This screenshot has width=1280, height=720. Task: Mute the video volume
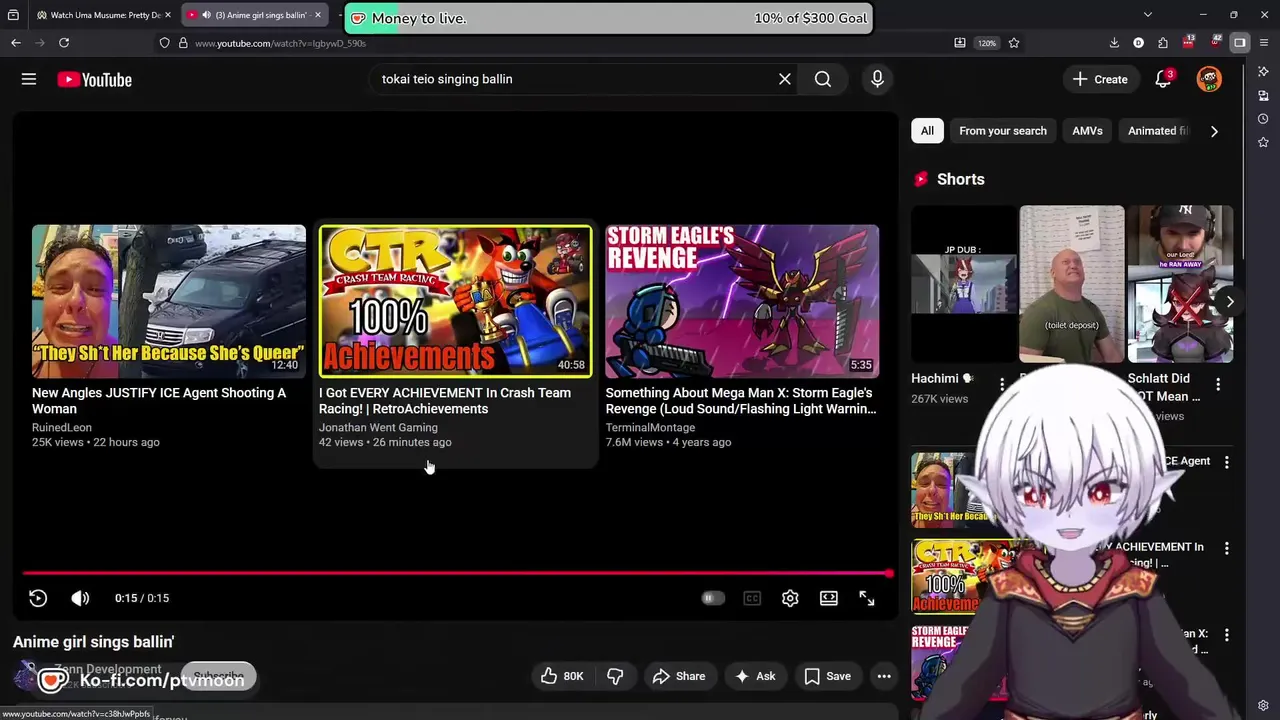point(80,598)
